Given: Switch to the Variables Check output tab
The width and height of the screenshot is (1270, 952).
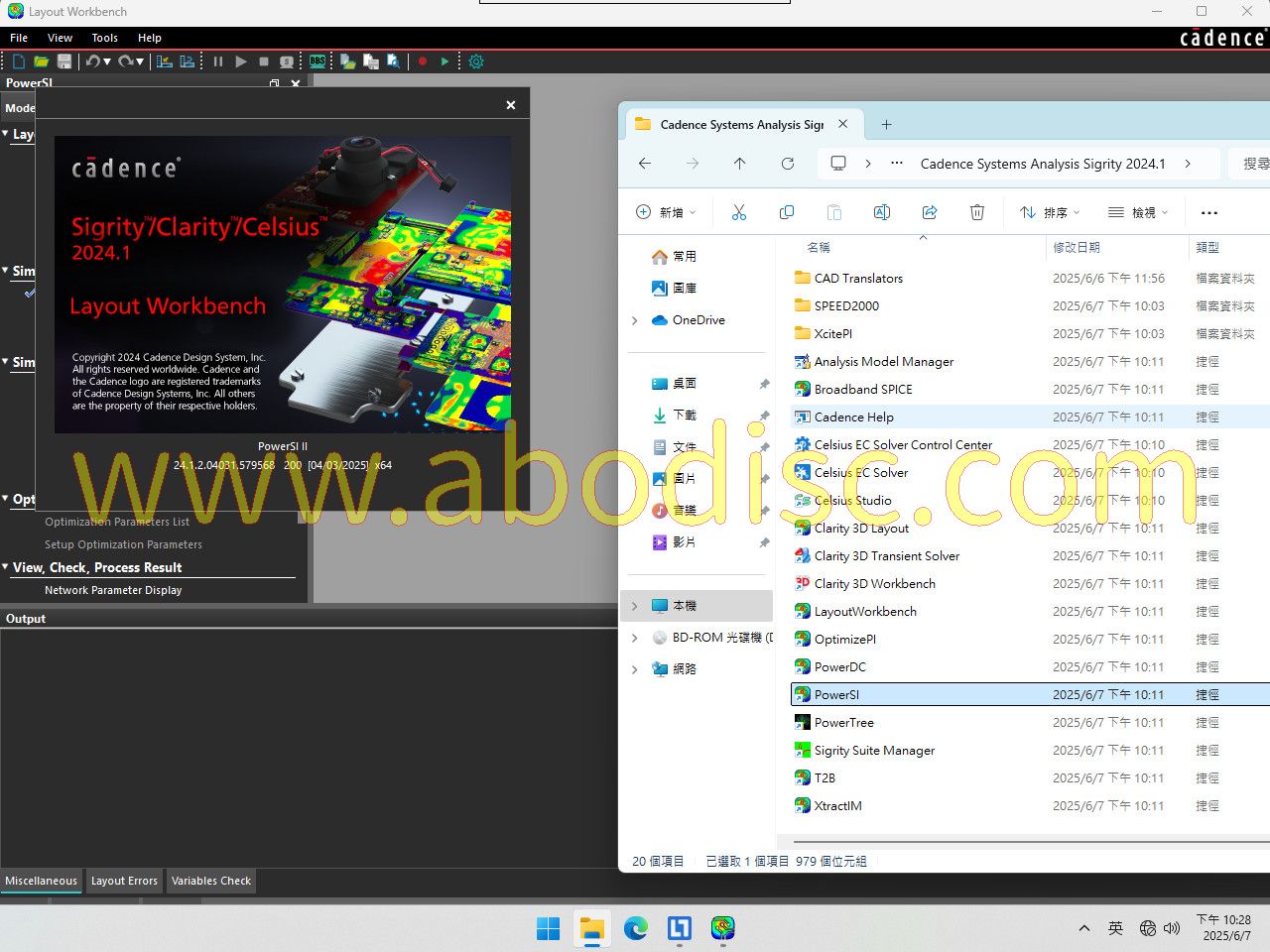Looking at the screenshot, I should coord(211,881).
